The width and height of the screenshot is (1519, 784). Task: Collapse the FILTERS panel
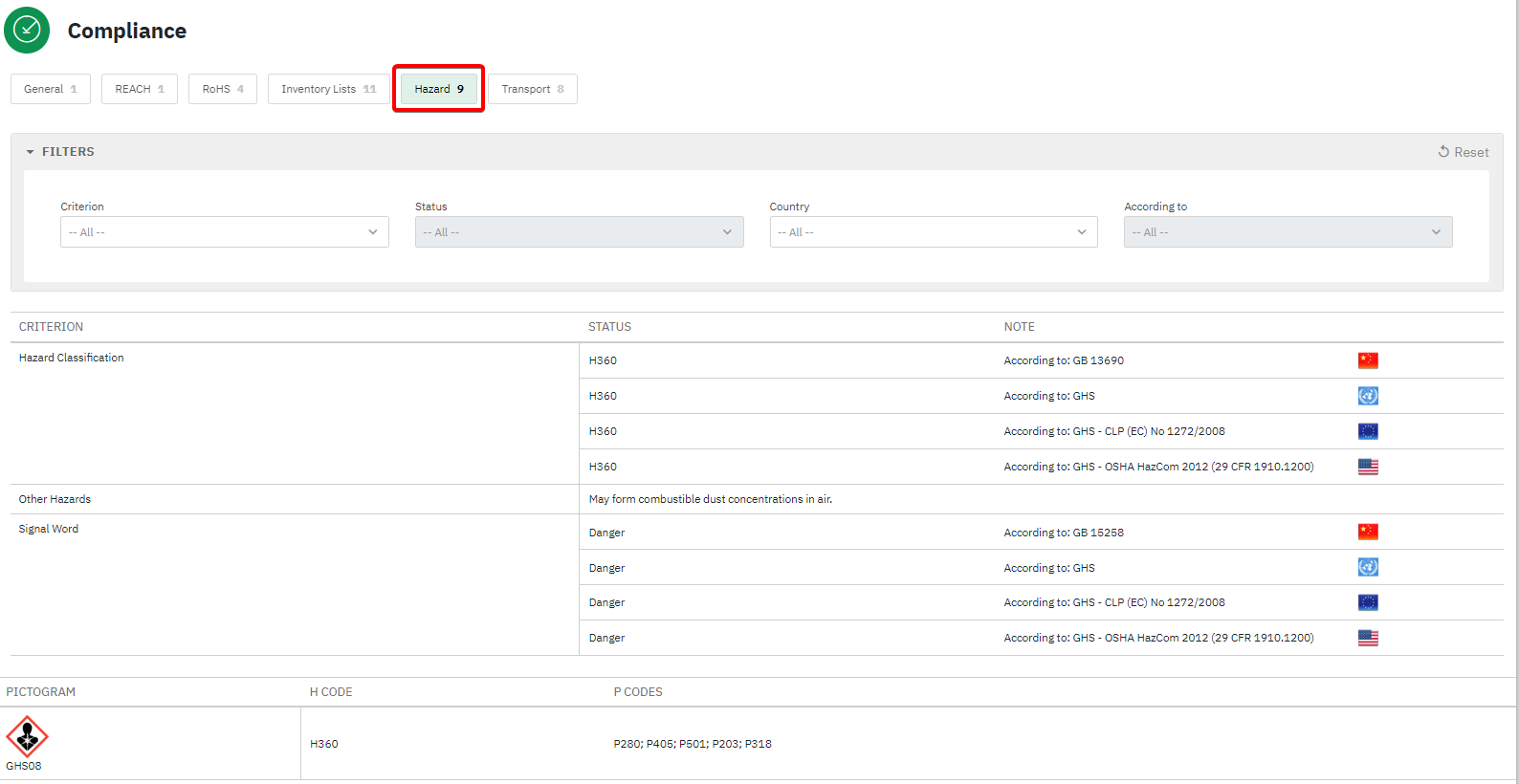pyautogui.click(x=59, y=152)
